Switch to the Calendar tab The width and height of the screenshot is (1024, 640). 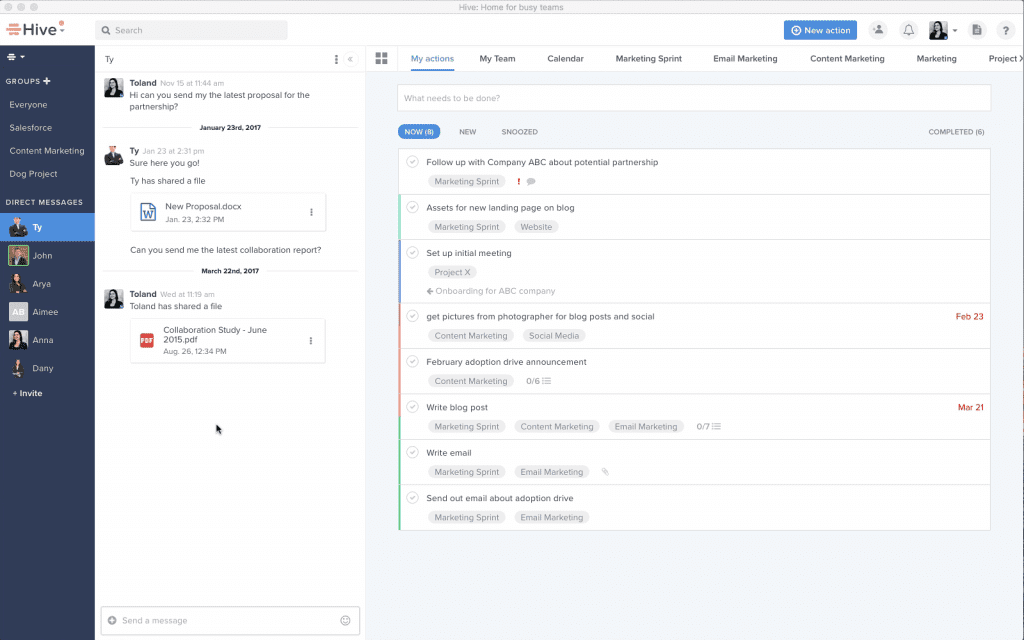coord(565,58)
